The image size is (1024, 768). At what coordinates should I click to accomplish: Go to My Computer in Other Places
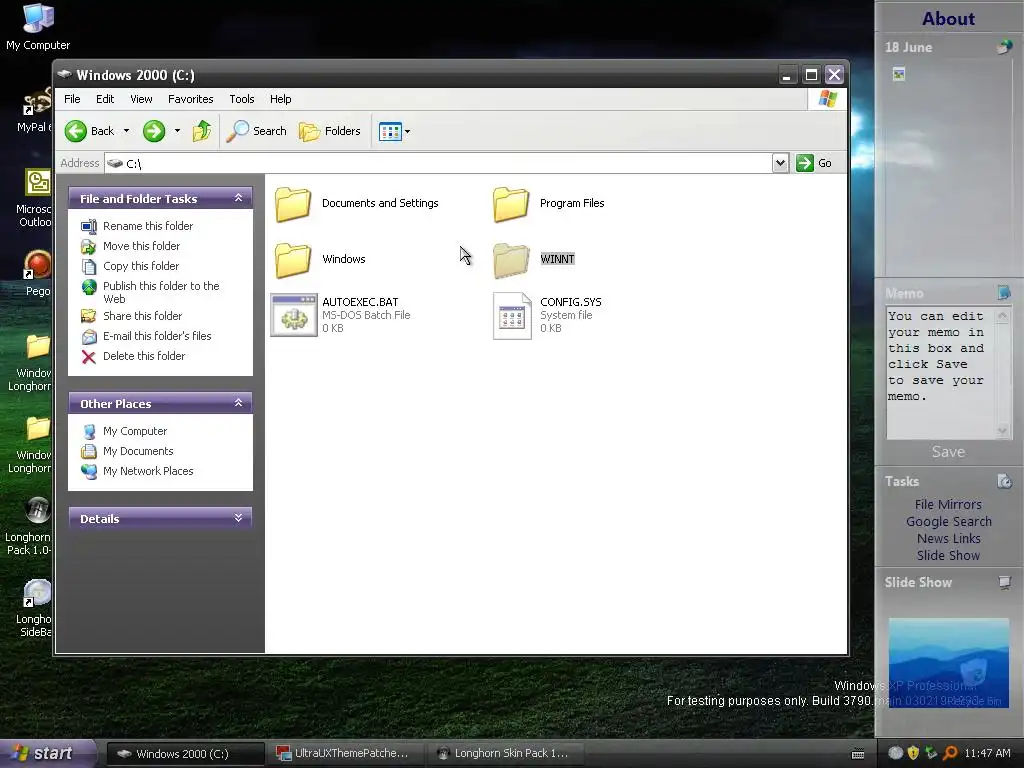tap(135, 432)
